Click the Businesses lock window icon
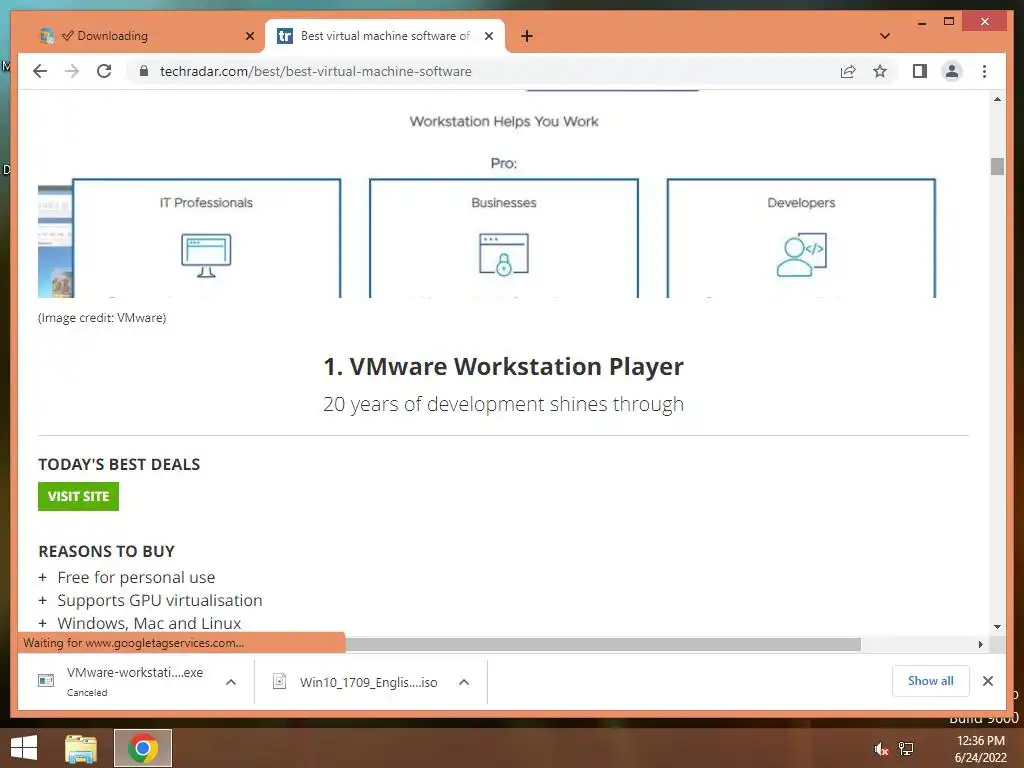 [504, 255]
